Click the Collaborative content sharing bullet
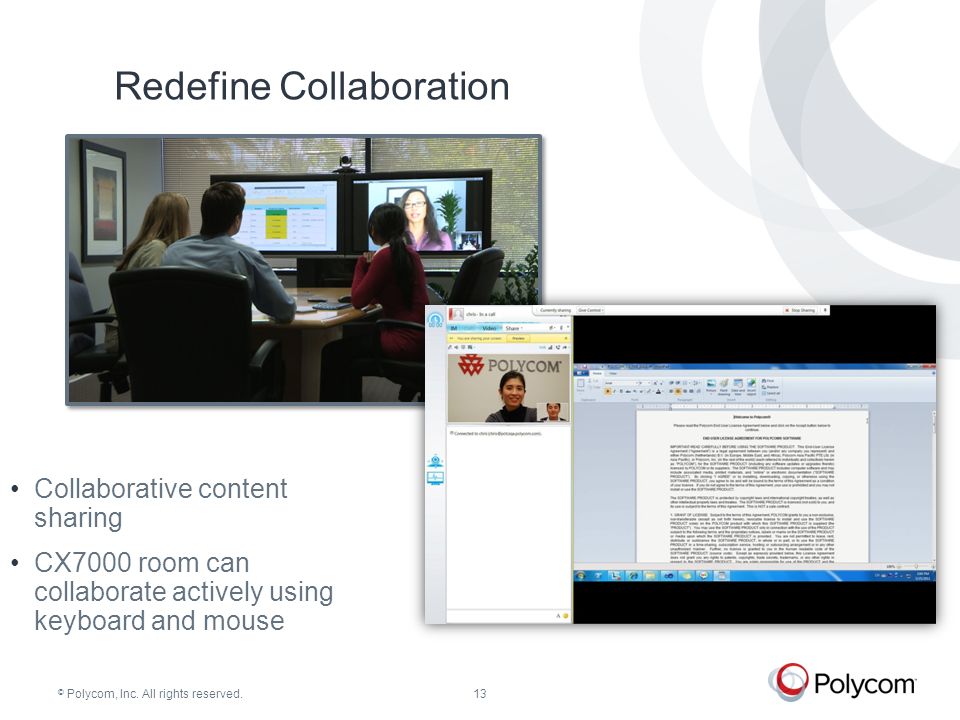Screen dimensions: 960x720 (160, 503)
